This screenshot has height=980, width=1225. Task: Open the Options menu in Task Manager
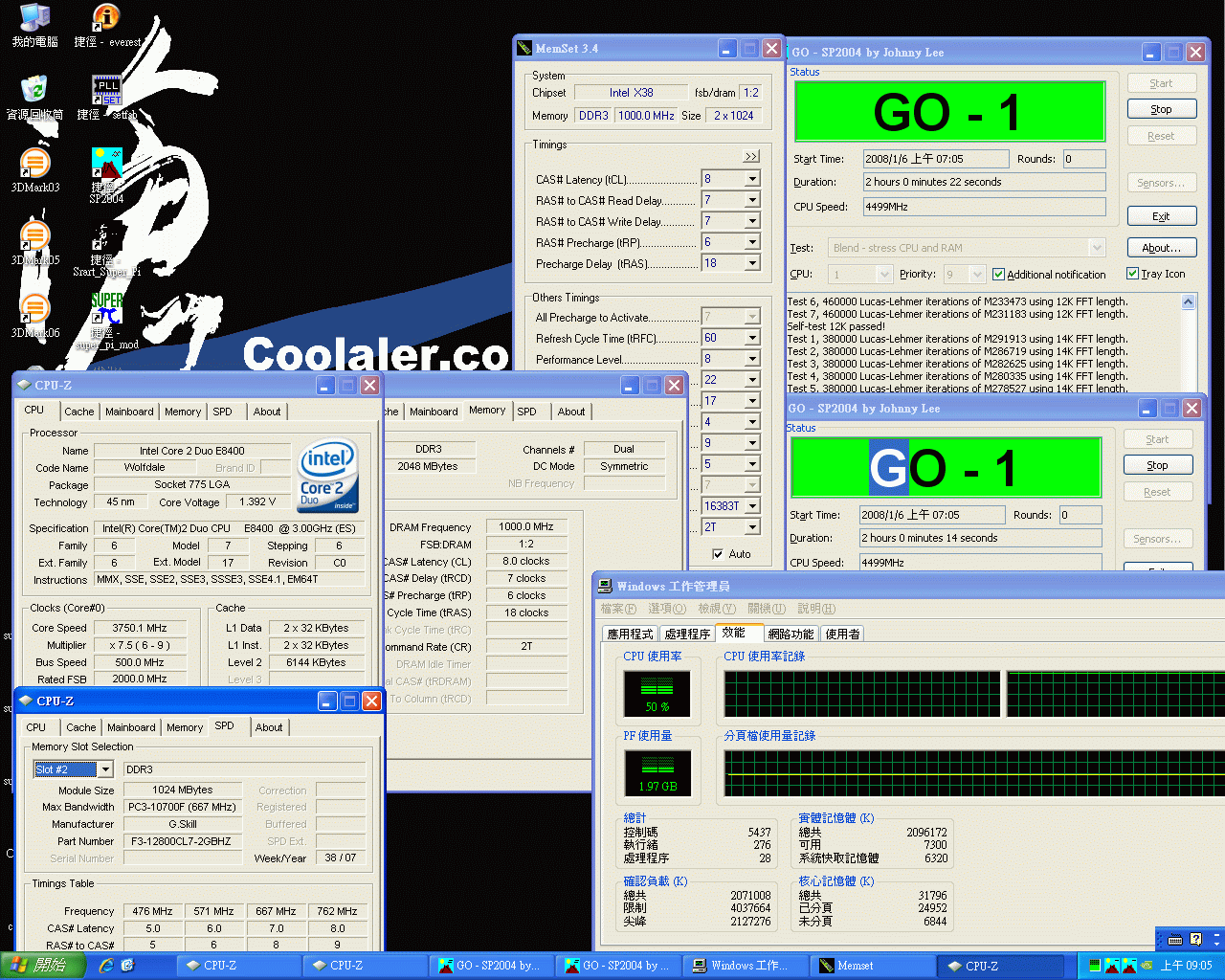point(666,609)
